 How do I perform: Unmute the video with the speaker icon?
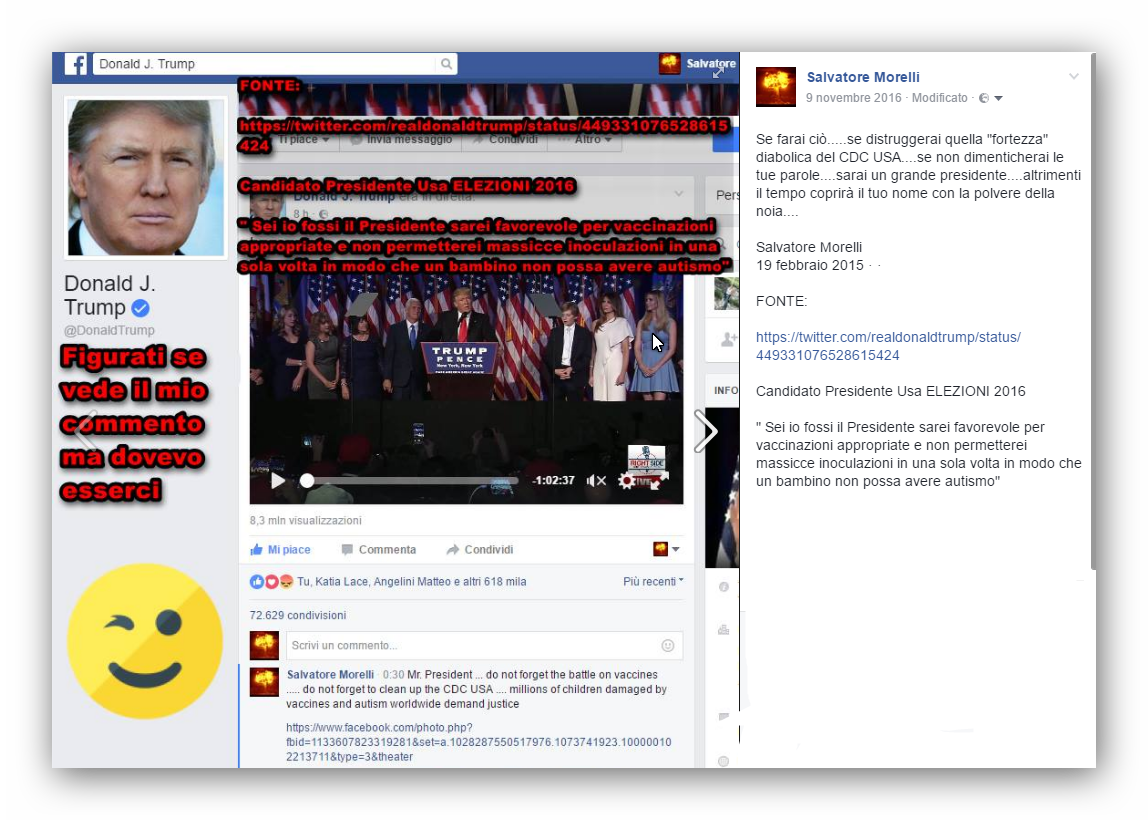[x=596, y=480]
